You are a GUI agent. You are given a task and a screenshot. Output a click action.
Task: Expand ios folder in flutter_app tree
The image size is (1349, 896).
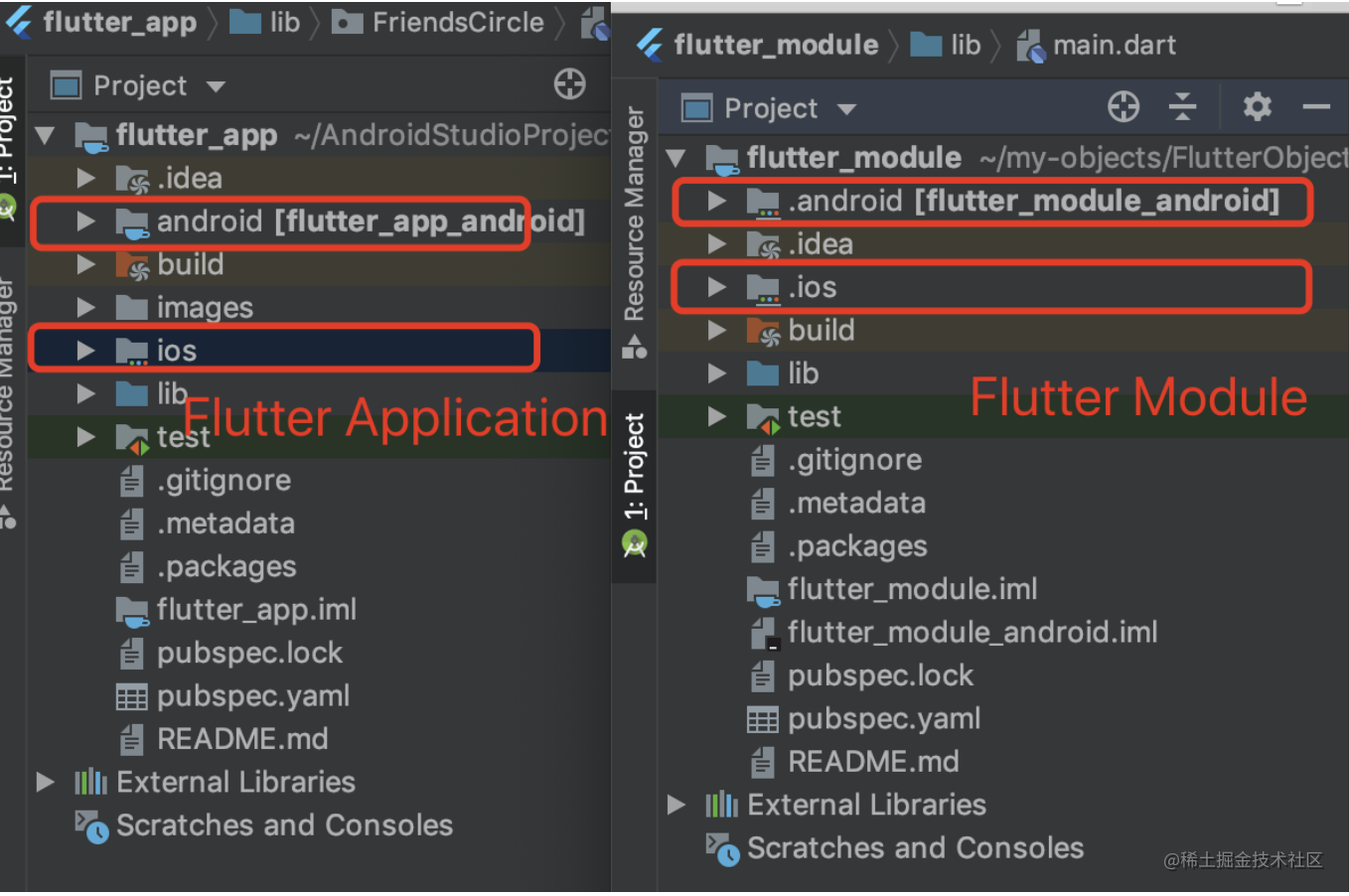coord(86,351)
